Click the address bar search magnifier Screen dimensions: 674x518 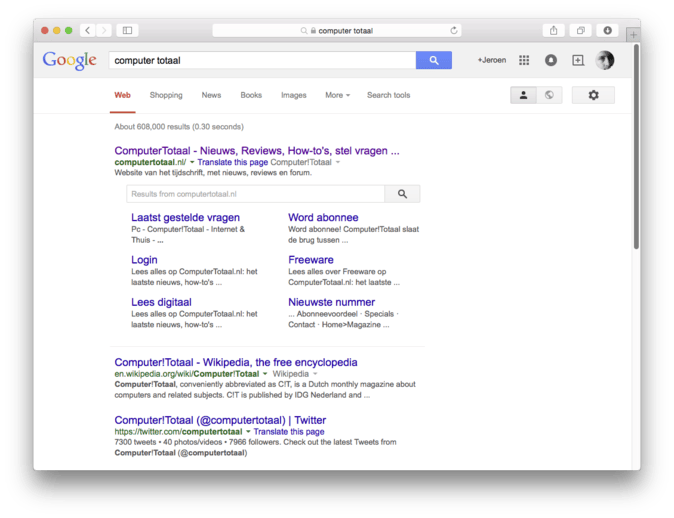(304, 31)
